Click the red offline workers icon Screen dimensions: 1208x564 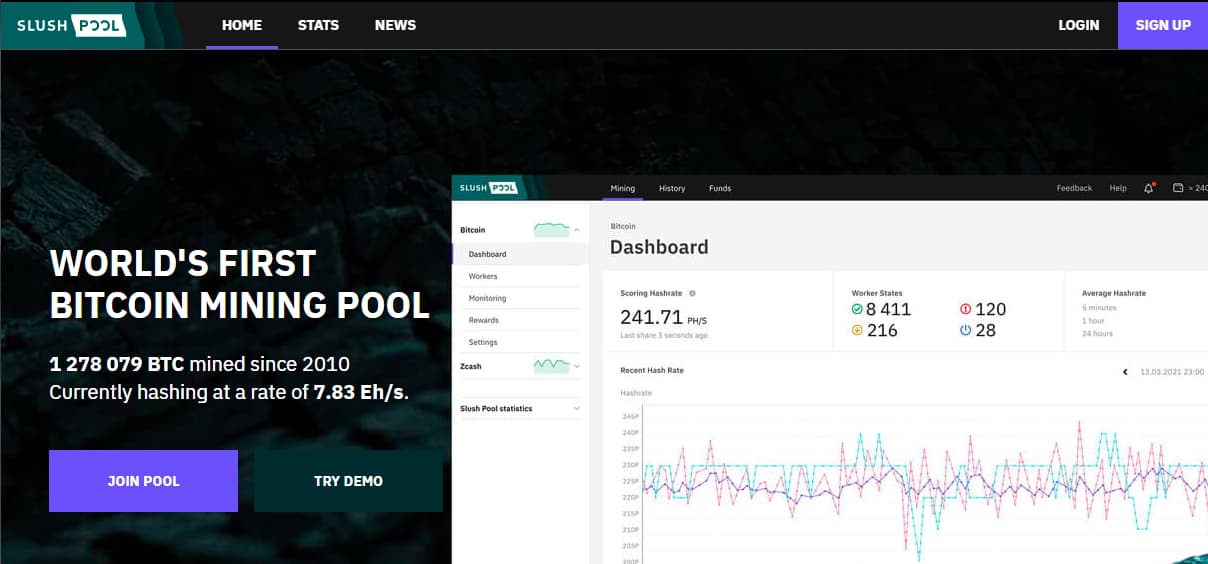965,309
